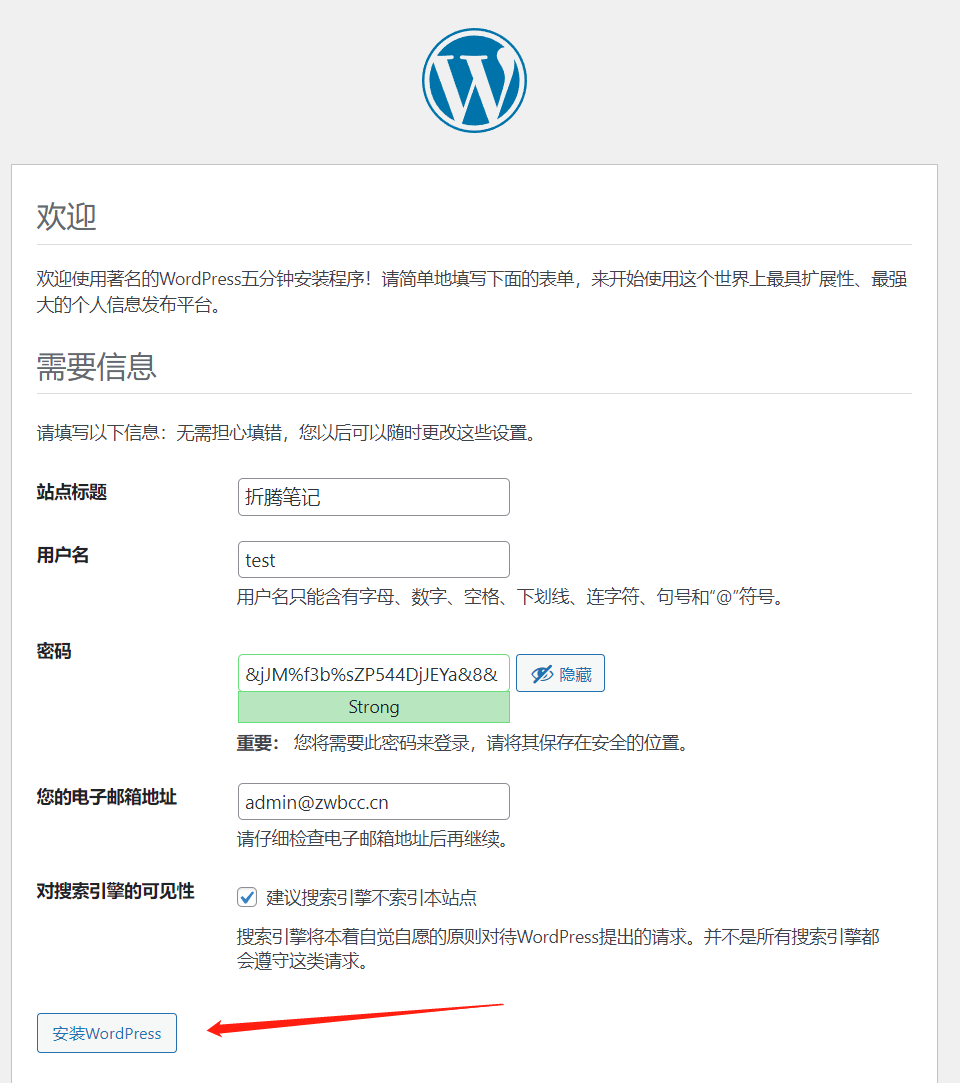Click inside the 密码 password field
This screenshot has height=1083, width=960.
click(374, 673)
